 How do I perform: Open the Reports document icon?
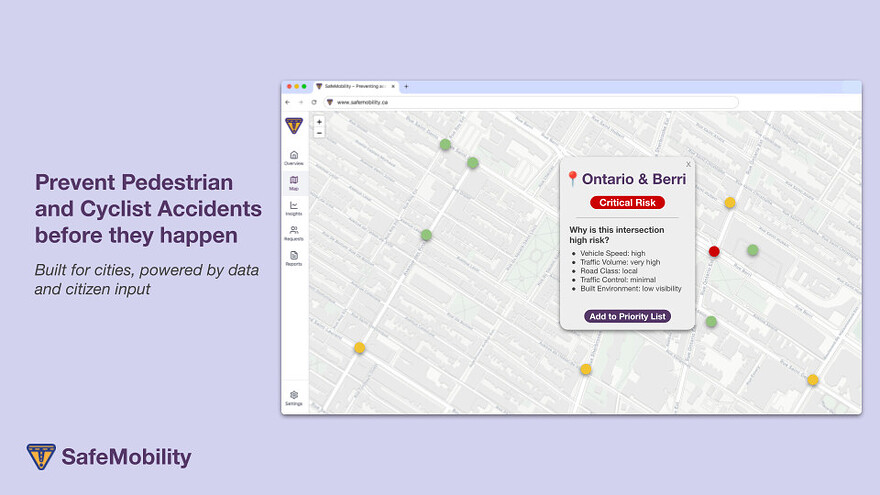pos(293,257)
